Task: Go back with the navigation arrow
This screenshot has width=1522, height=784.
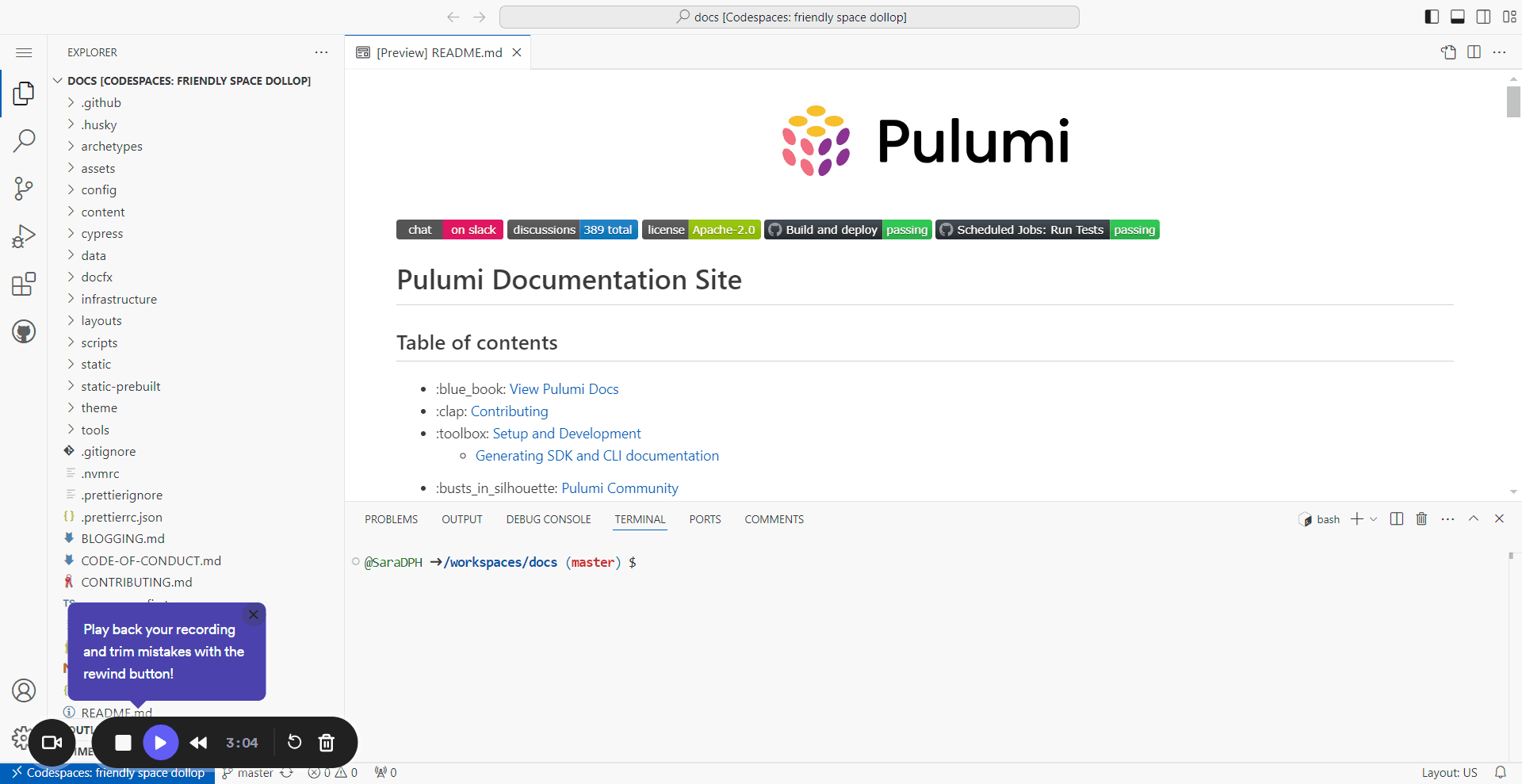Action: [453, 17]
